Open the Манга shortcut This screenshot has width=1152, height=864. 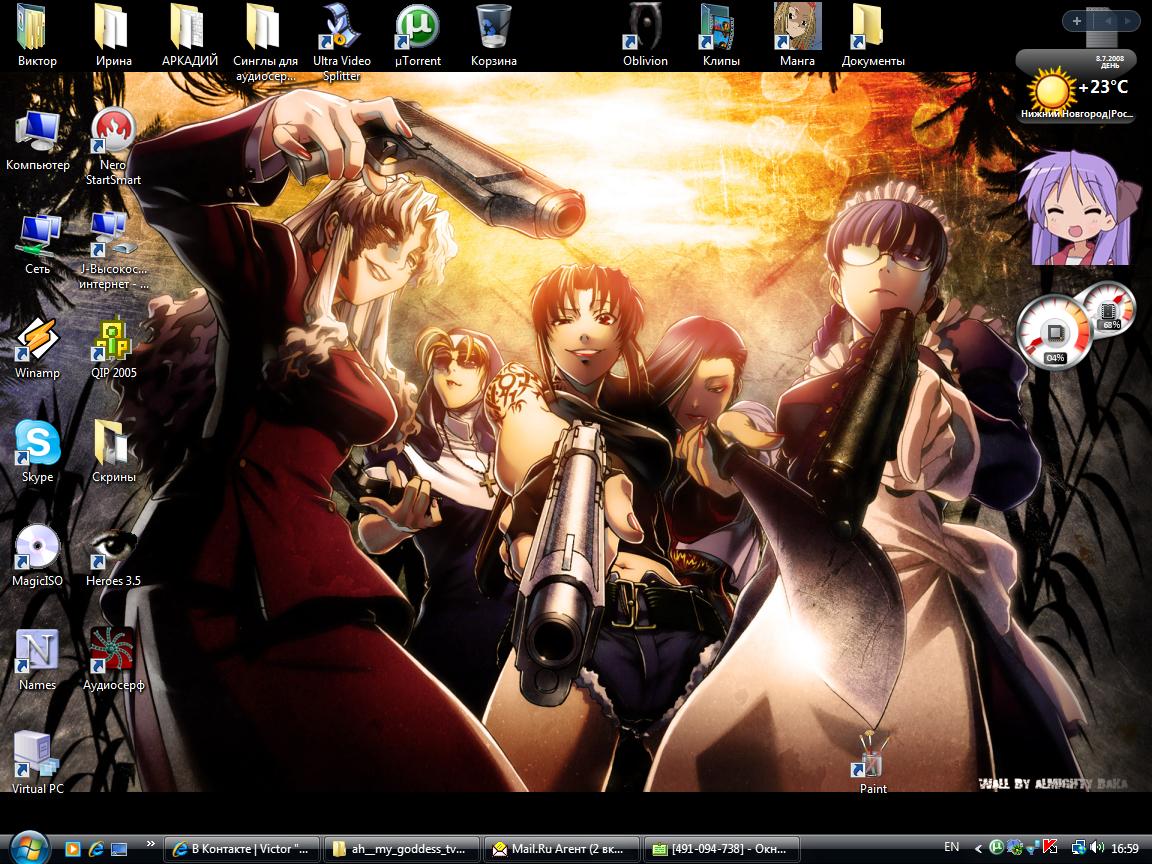pyautogui.click(x=797, y=37)
